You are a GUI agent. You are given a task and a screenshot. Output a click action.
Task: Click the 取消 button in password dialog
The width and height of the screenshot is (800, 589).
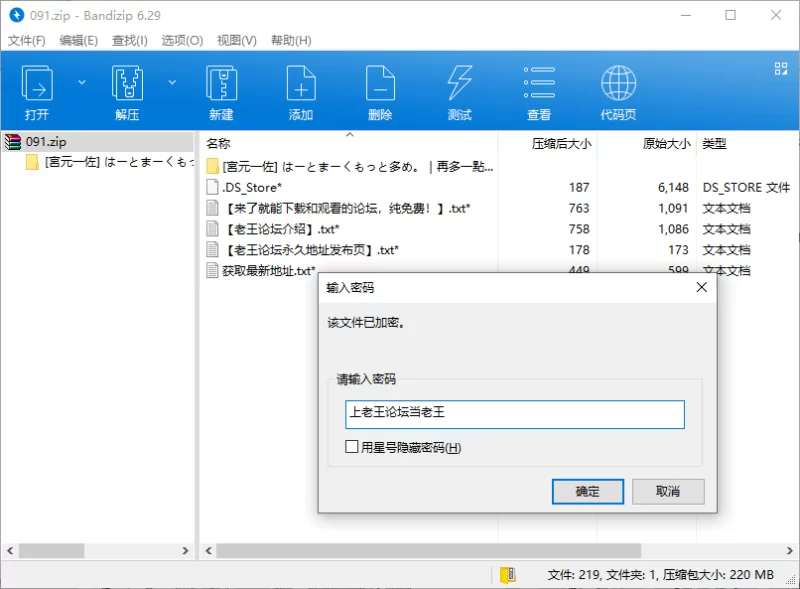(x=668, y=492)
